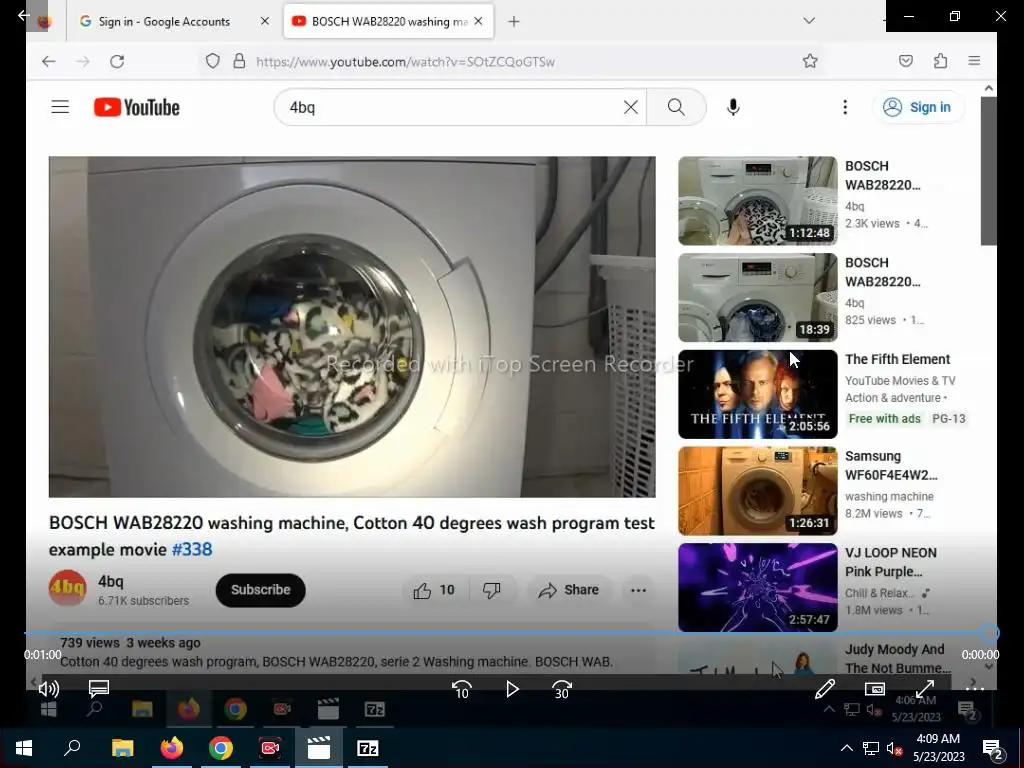1024x768 pixels.
Task: Switch the player to mini view
Action: 874,689
